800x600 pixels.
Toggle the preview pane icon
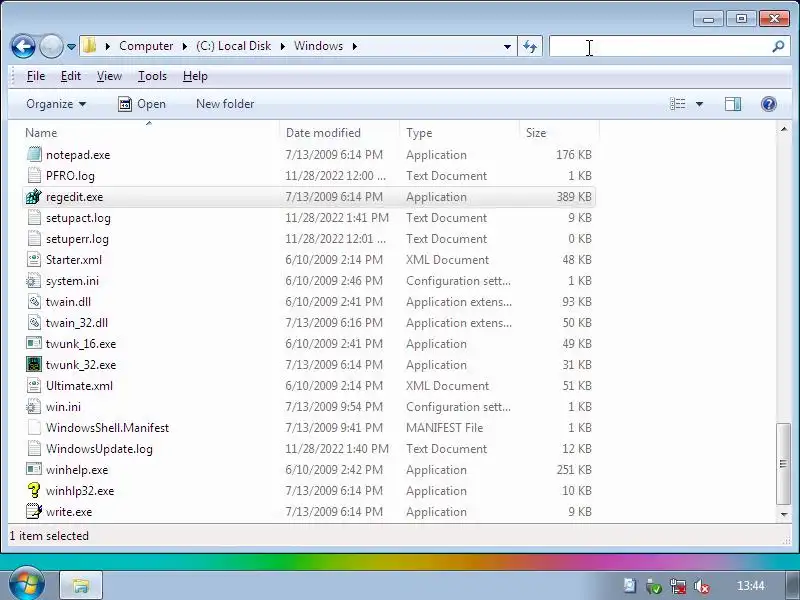pos(733,104)
